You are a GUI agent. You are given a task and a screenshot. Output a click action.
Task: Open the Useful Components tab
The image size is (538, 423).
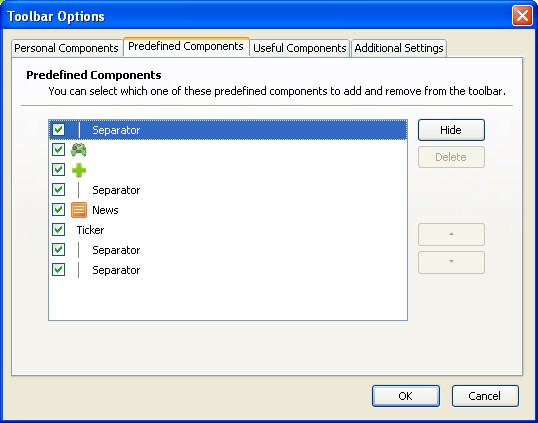[300, 48]
